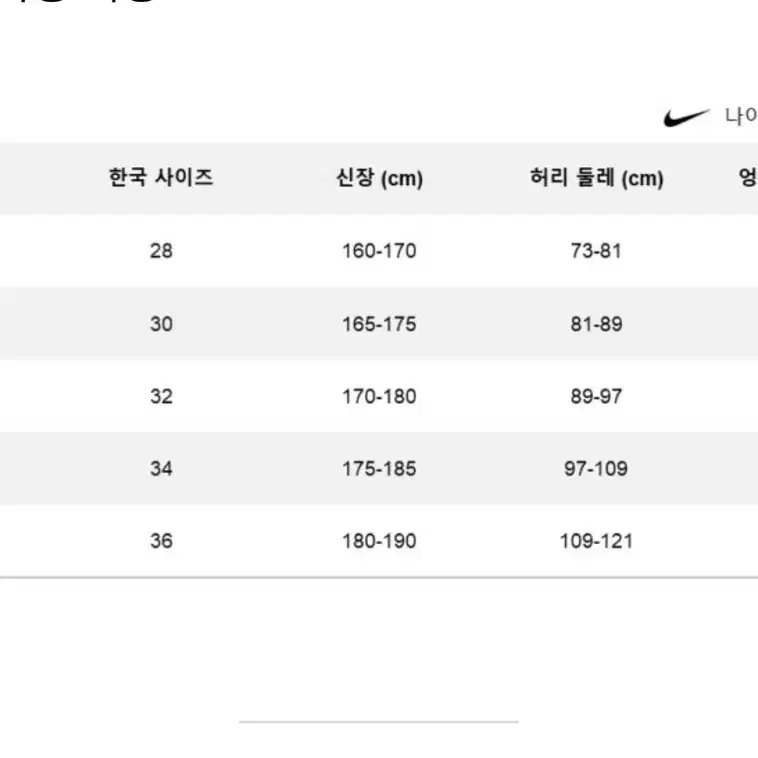The width and height of the screenshot is (758, 758).
Task: Click the 97-109 waist value
Action: (596, 468)
